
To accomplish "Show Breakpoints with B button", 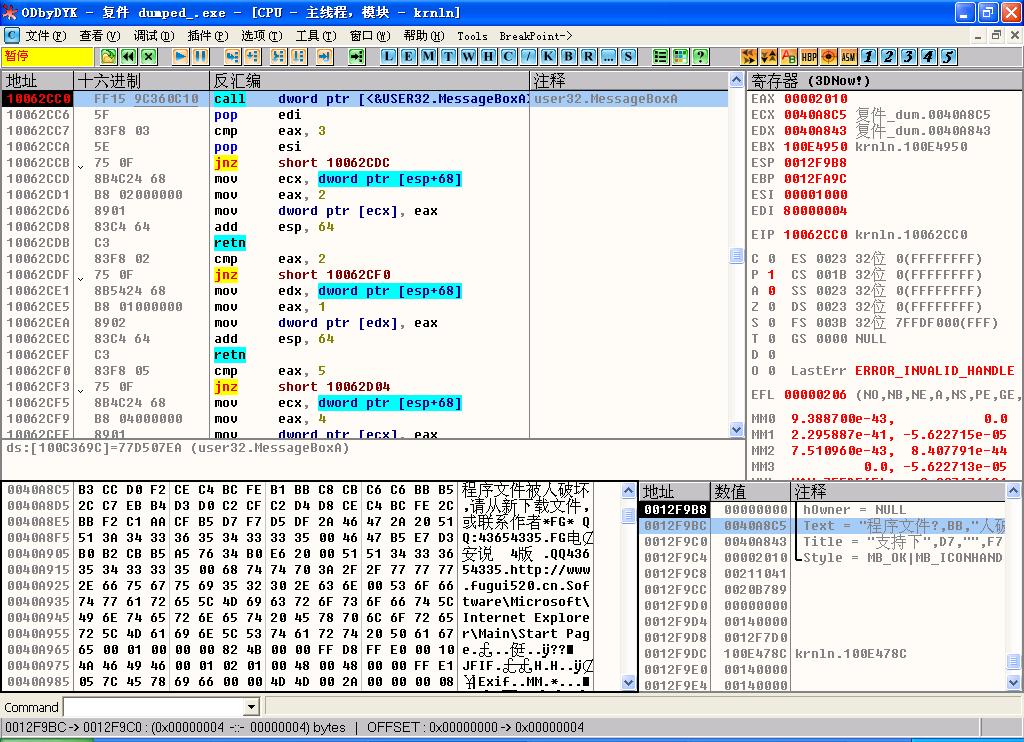I will pos(568,57).
